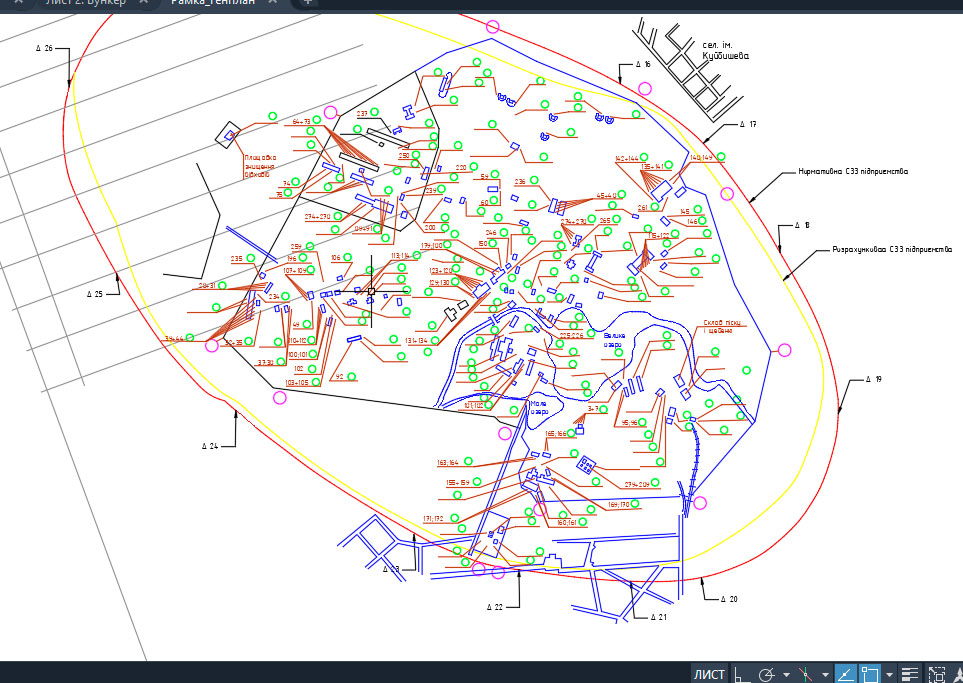The height and width of the screenshot is (683, 963).
Task: Open the Isometric Drafting plane dropdown
Action: [x=823, y=675]
